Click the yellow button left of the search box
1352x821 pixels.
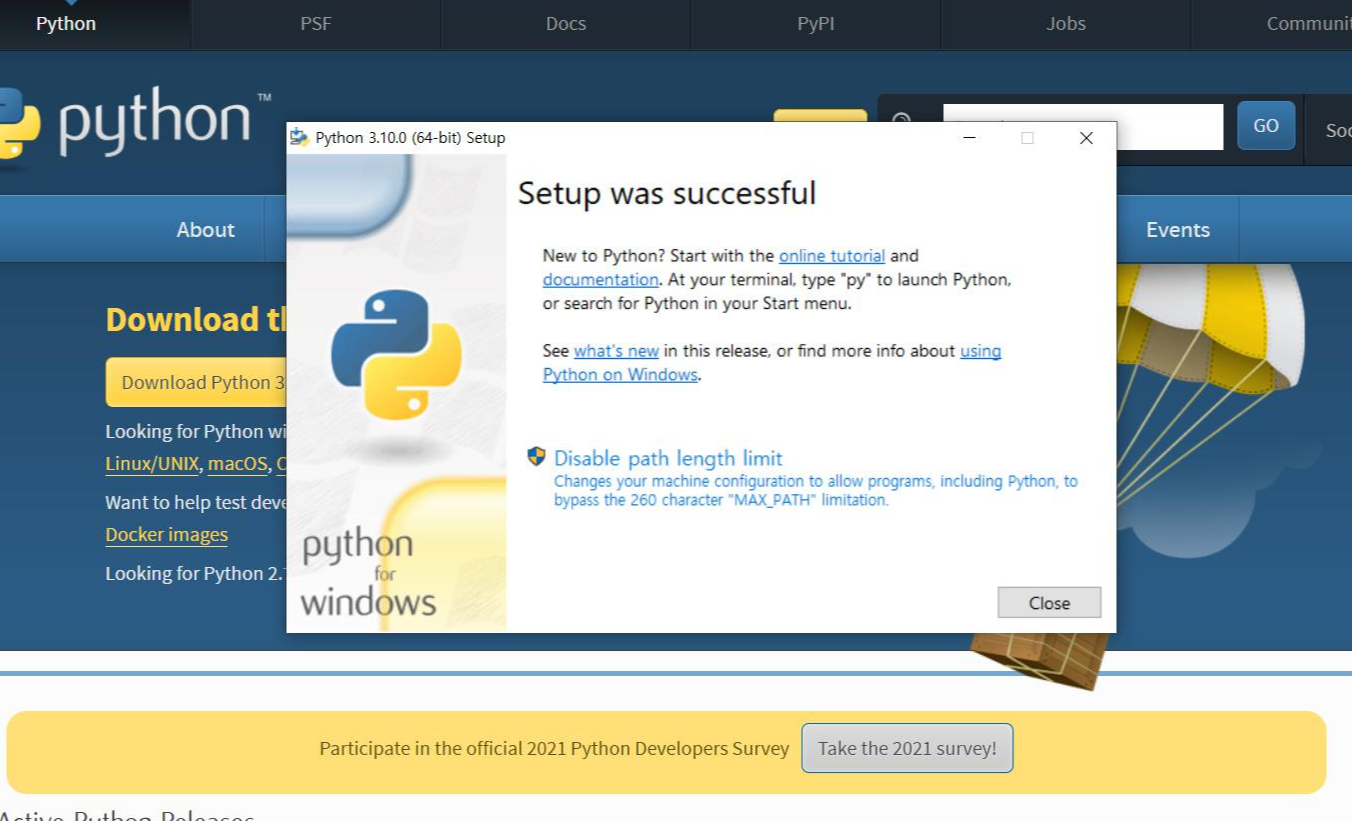(820, 116)
